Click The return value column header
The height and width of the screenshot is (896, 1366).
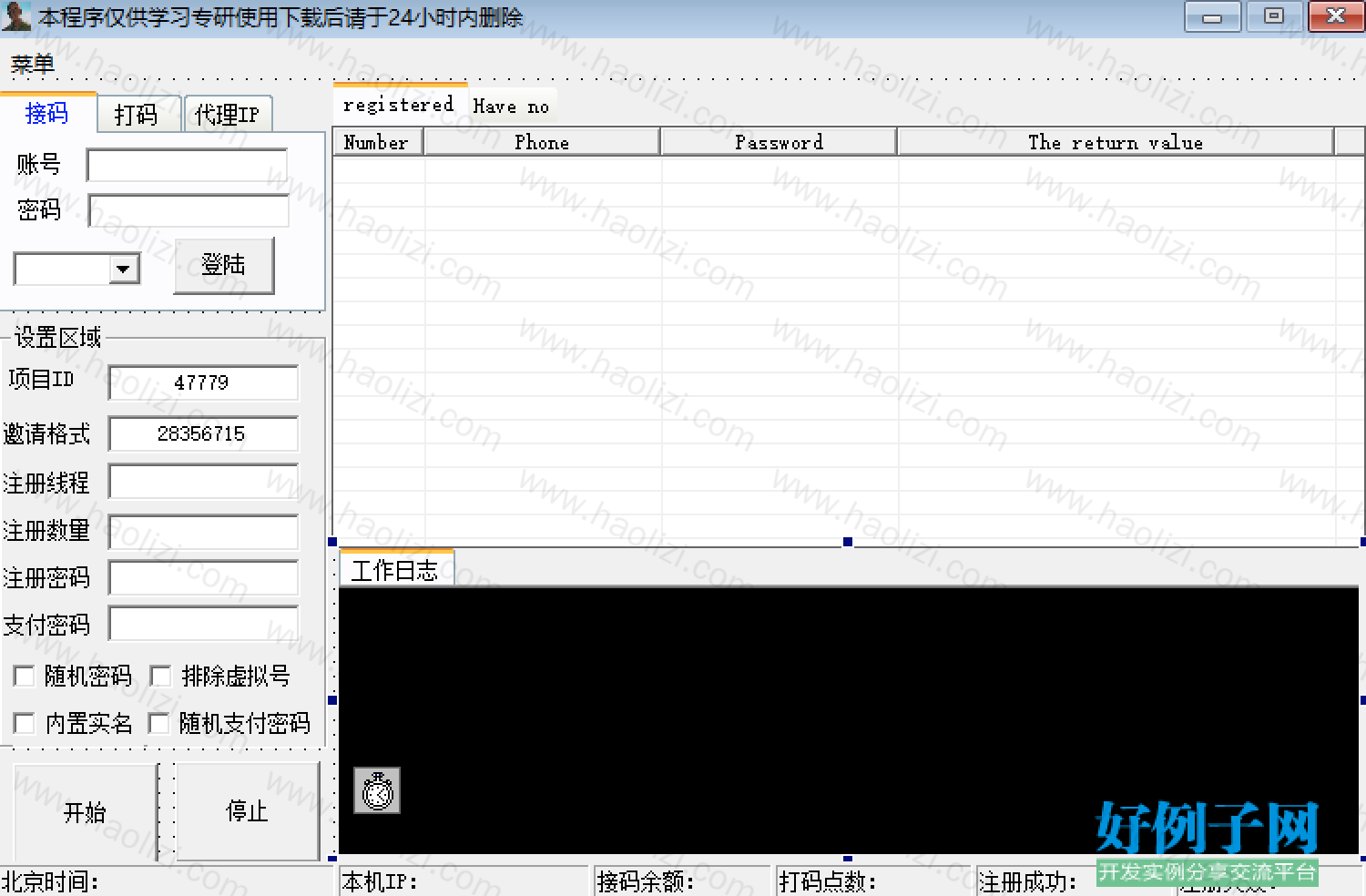[1116, 142]
